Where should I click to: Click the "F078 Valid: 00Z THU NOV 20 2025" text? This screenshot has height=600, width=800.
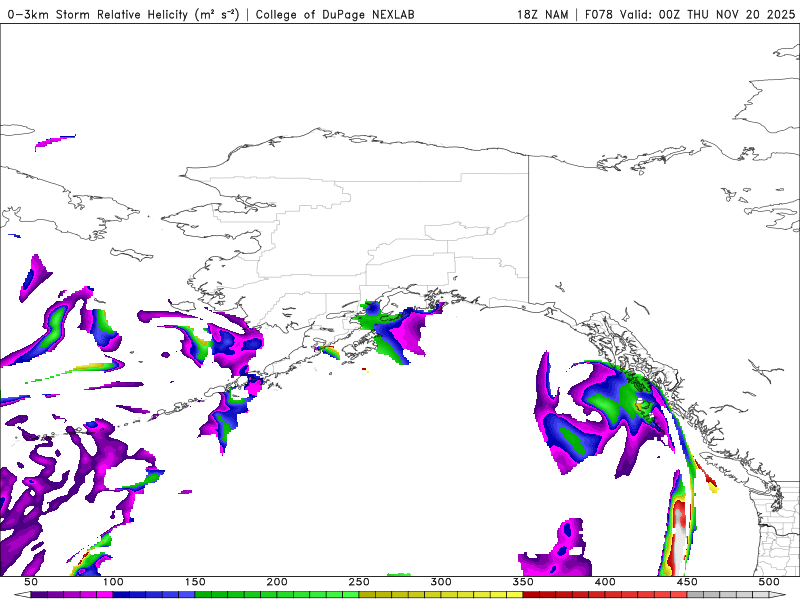pos(690,14)
